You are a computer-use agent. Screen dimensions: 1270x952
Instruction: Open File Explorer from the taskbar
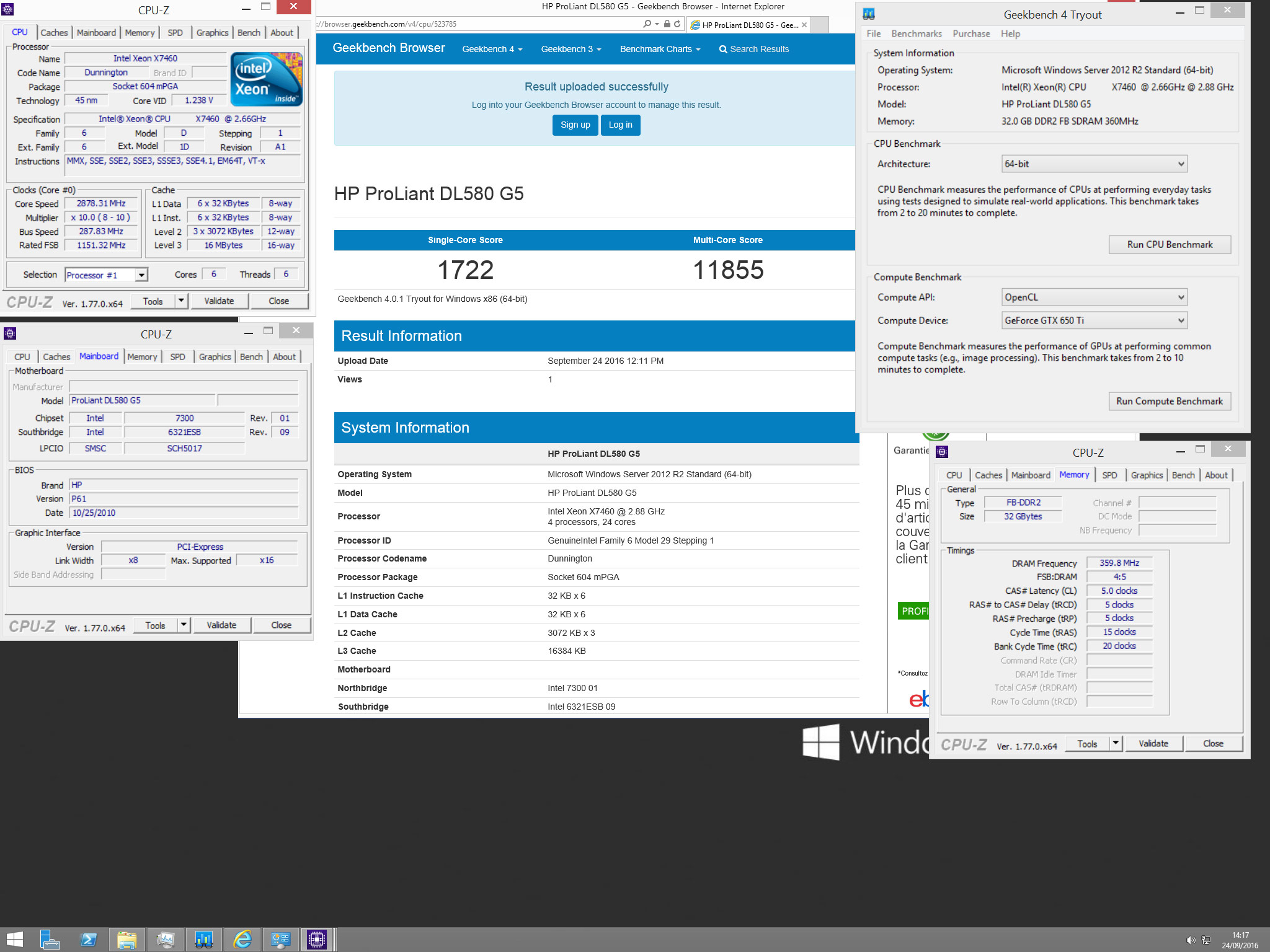(x=127, y=940)
